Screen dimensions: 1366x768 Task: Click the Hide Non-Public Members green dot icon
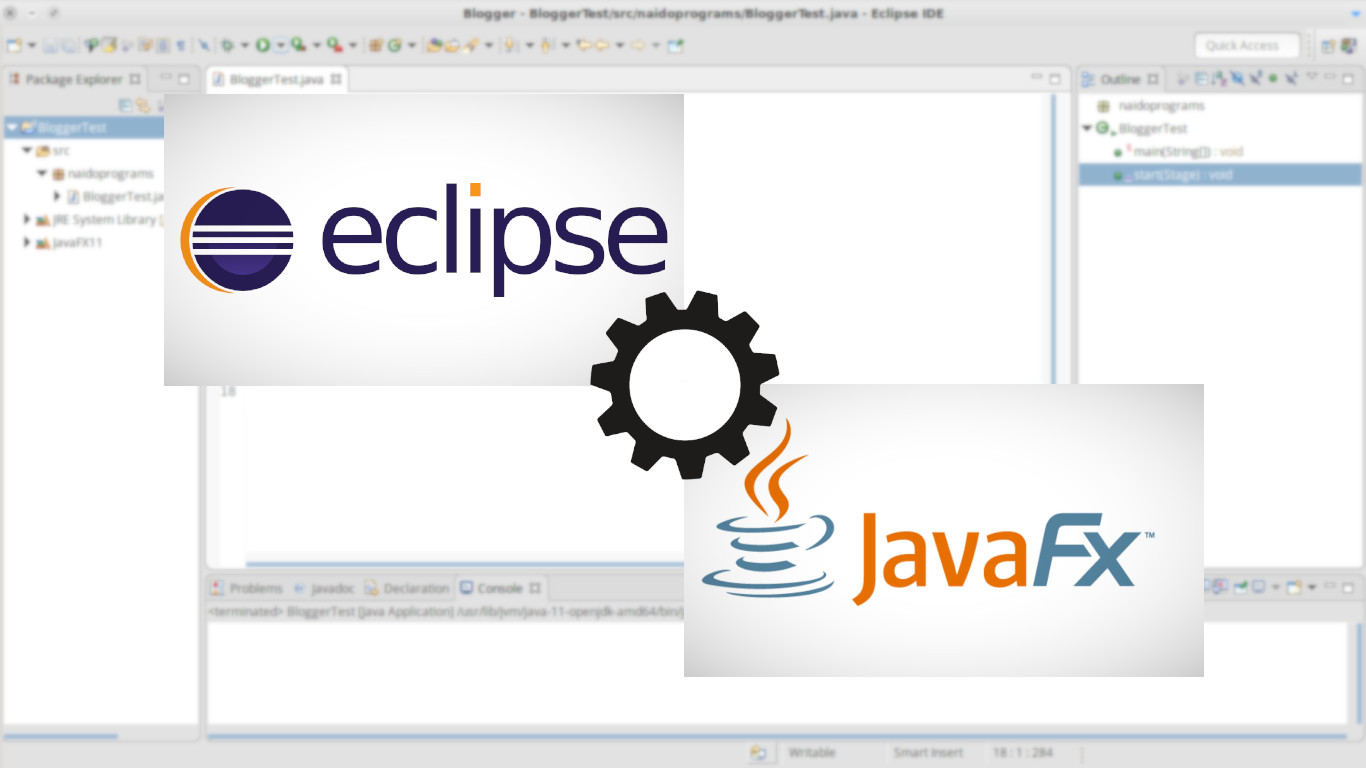coord(1272,79)
